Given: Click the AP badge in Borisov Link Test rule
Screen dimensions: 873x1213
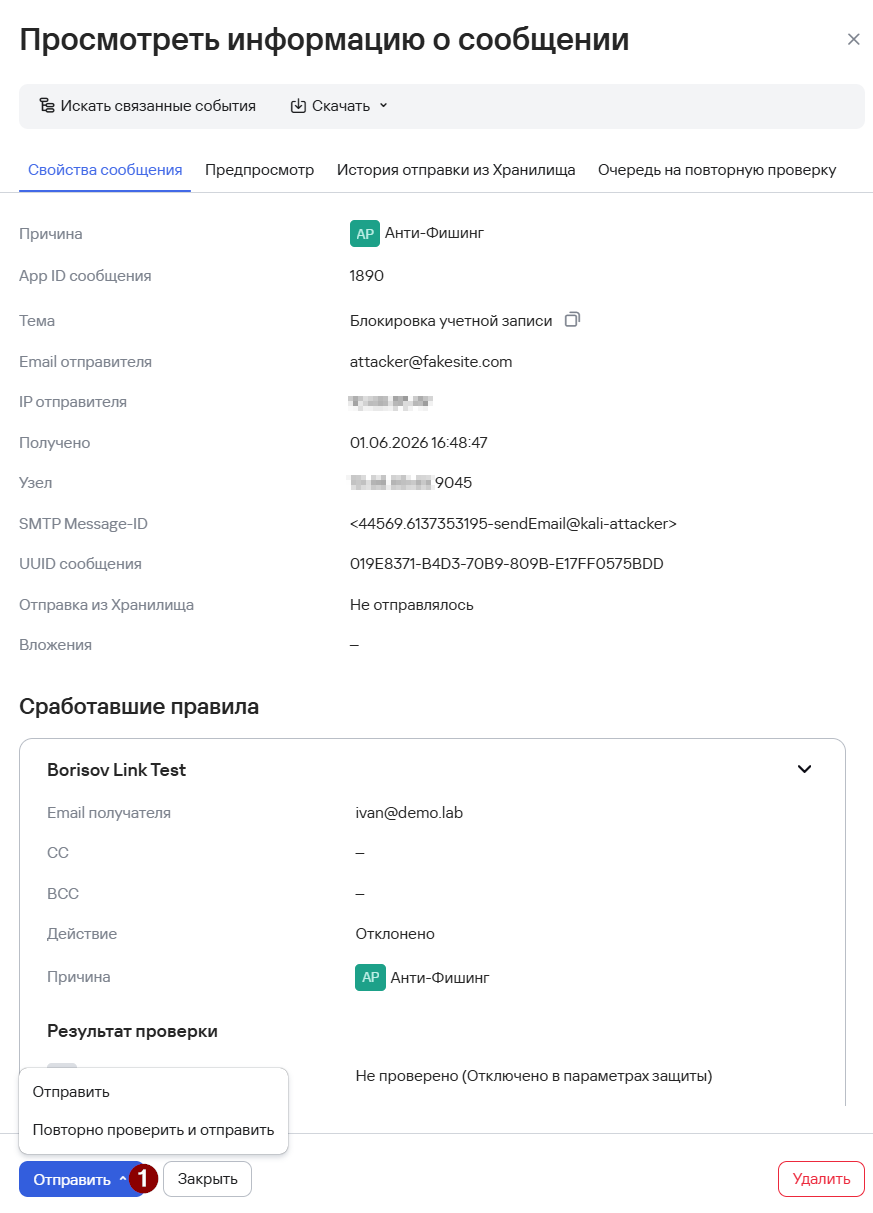Looking at the screenshot, I should click(x=370, y=977).
